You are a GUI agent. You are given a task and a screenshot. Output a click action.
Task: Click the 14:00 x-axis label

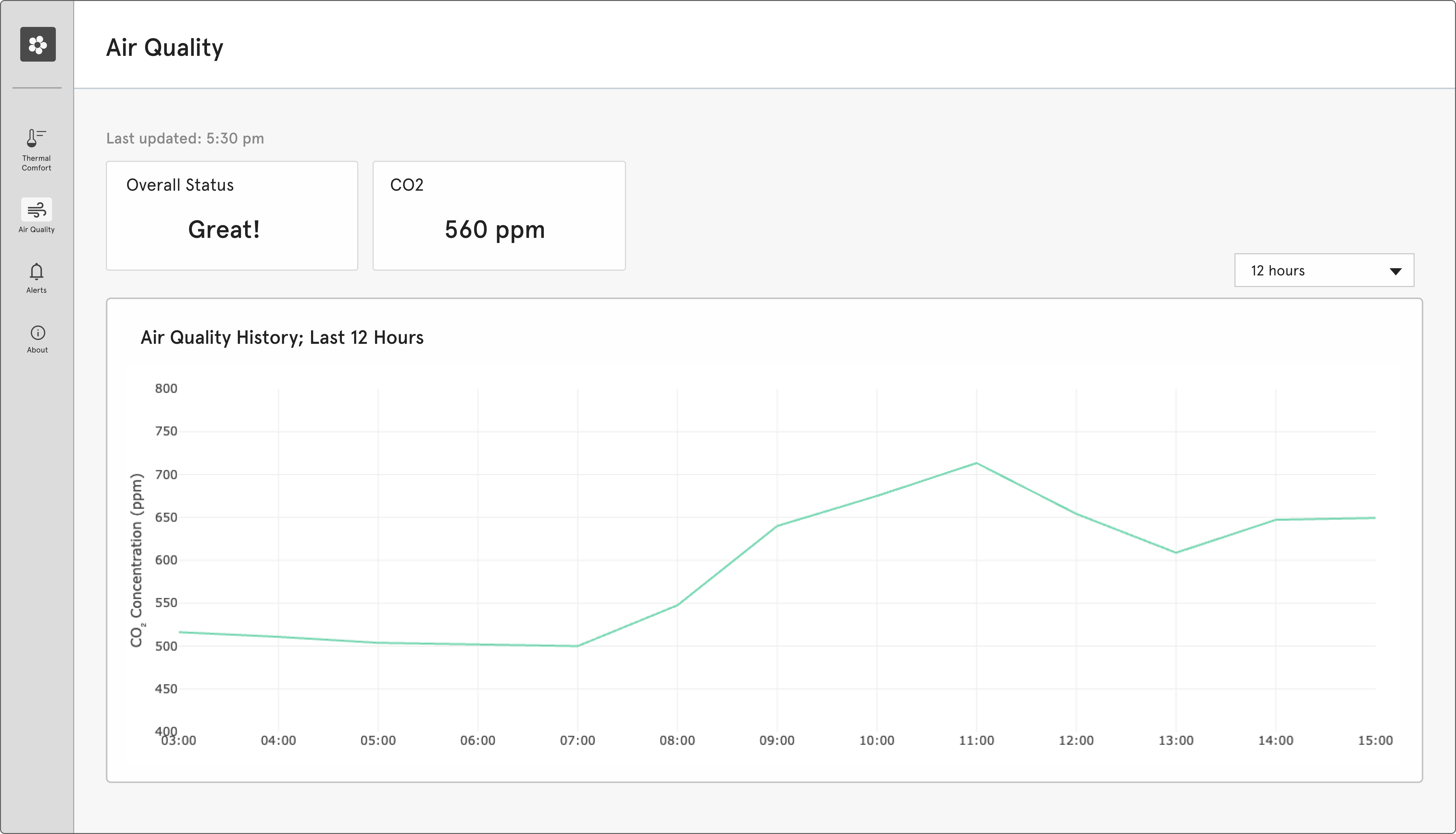point(1276,741)
